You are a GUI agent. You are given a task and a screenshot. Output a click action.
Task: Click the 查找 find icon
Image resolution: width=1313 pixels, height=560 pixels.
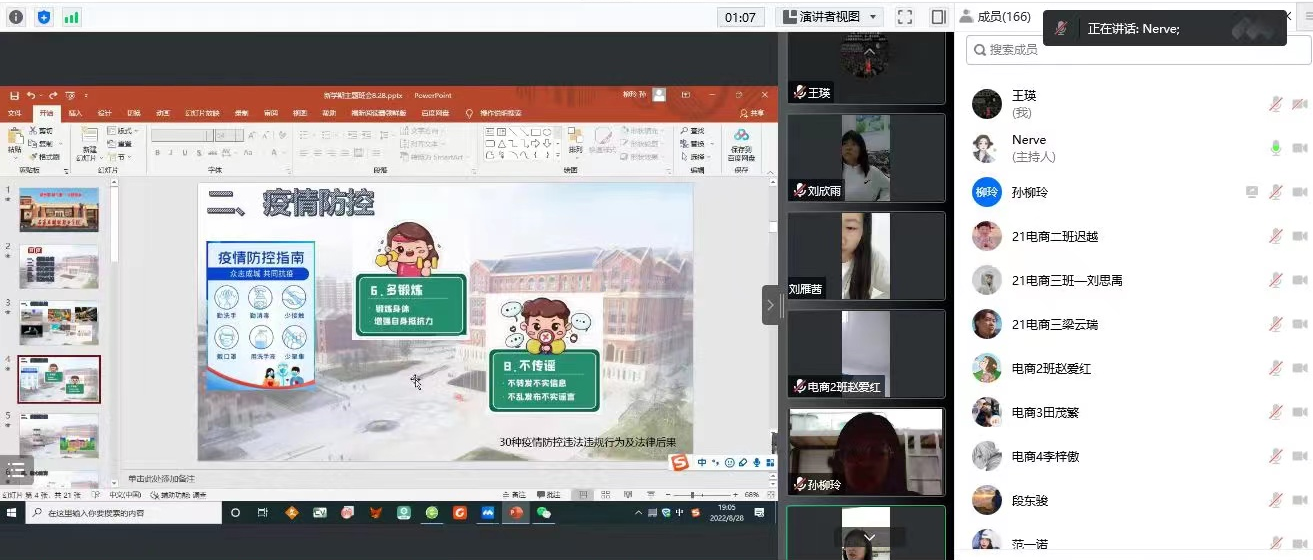point(684,131)
